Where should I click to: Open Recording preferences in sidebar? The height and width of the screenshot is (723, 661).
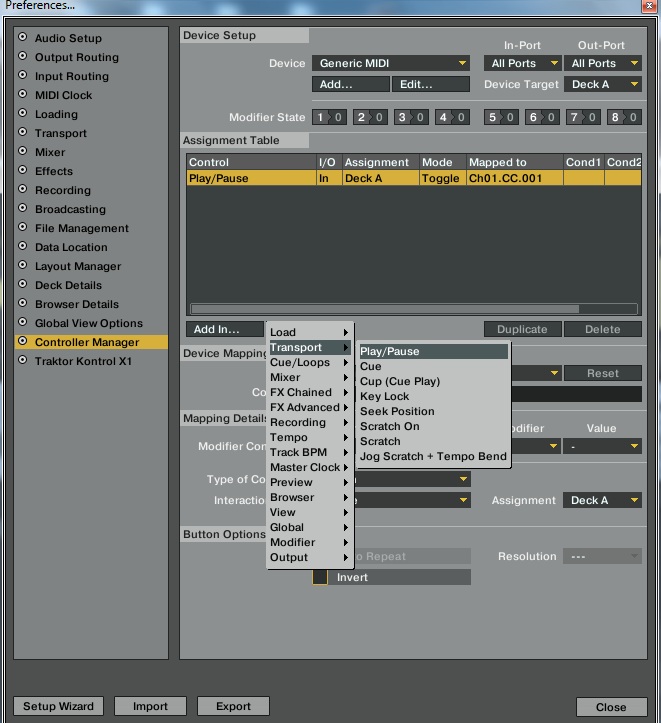pos(63,190)
